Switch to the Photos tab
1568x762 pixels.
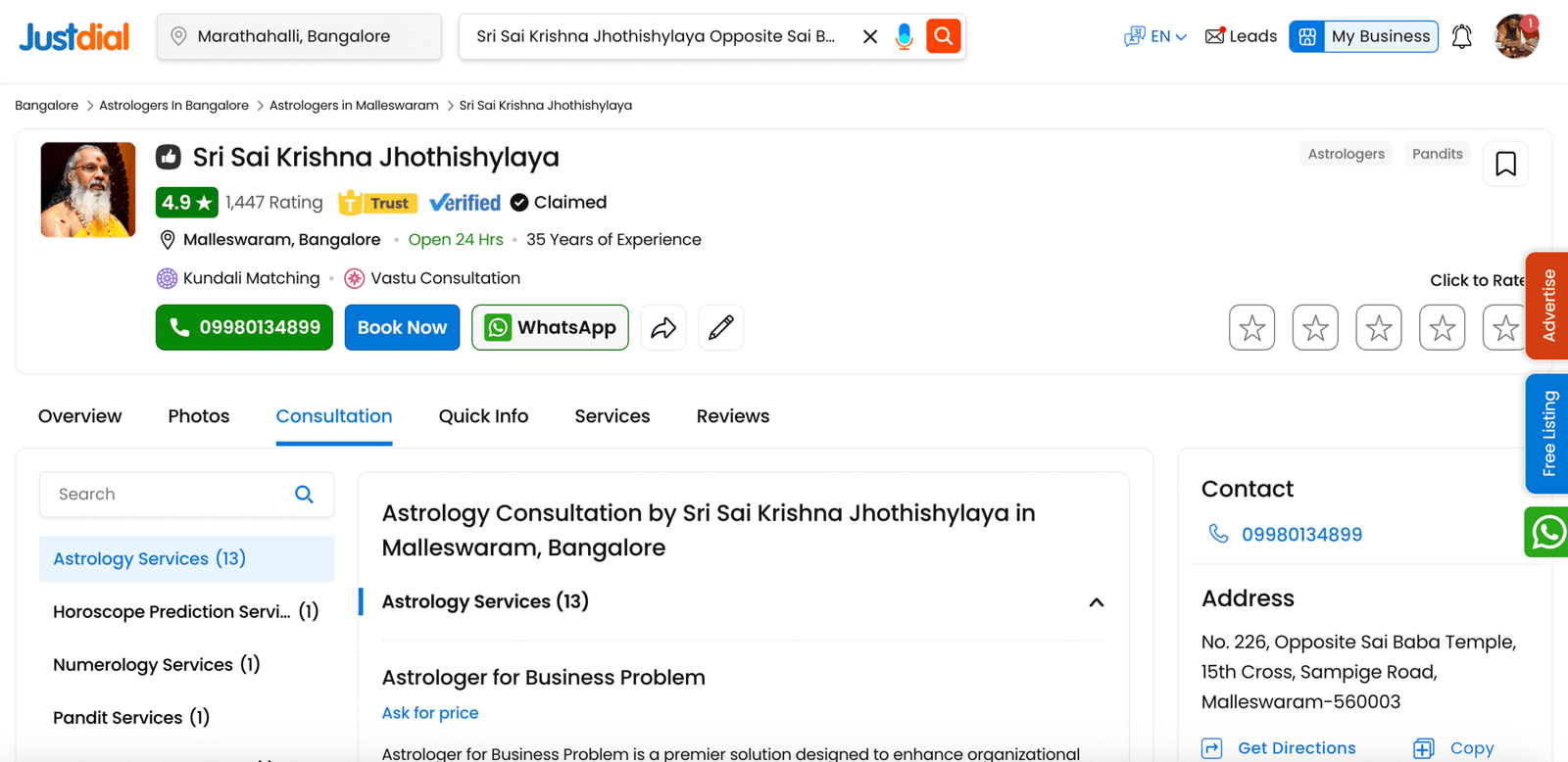[199, 416]
